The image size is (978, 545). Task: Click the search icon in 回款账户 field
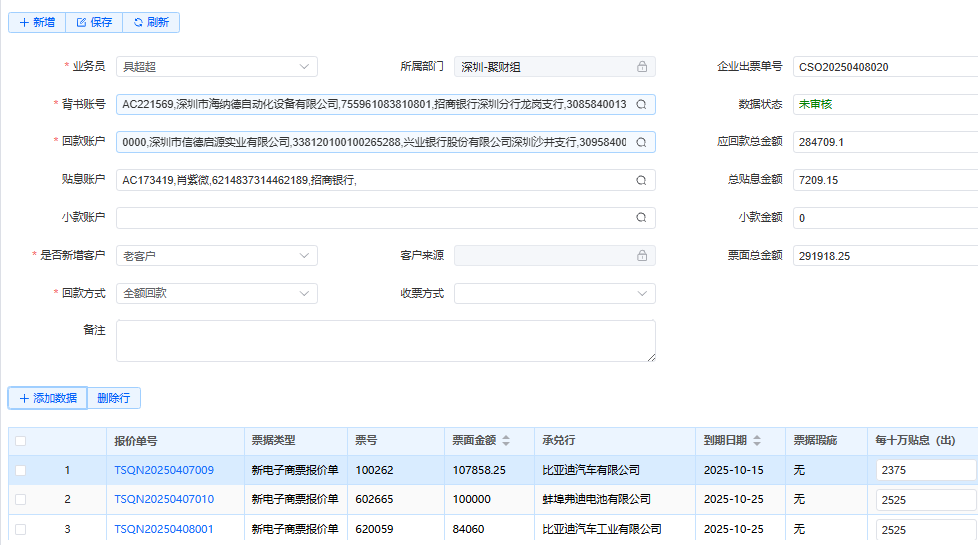pyautogui.click(x=641, y=142)
